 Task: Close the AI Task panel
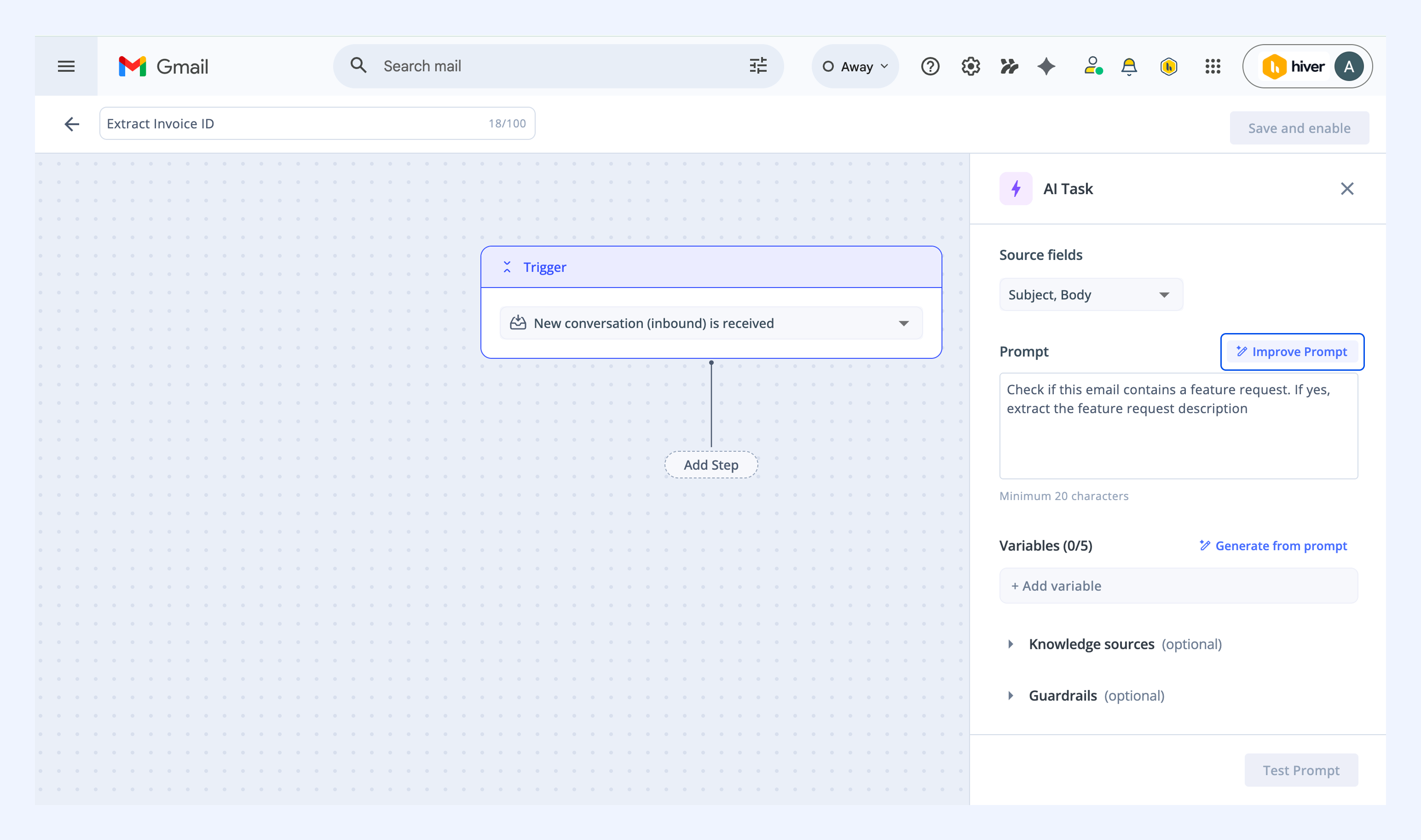[1347, 189]
